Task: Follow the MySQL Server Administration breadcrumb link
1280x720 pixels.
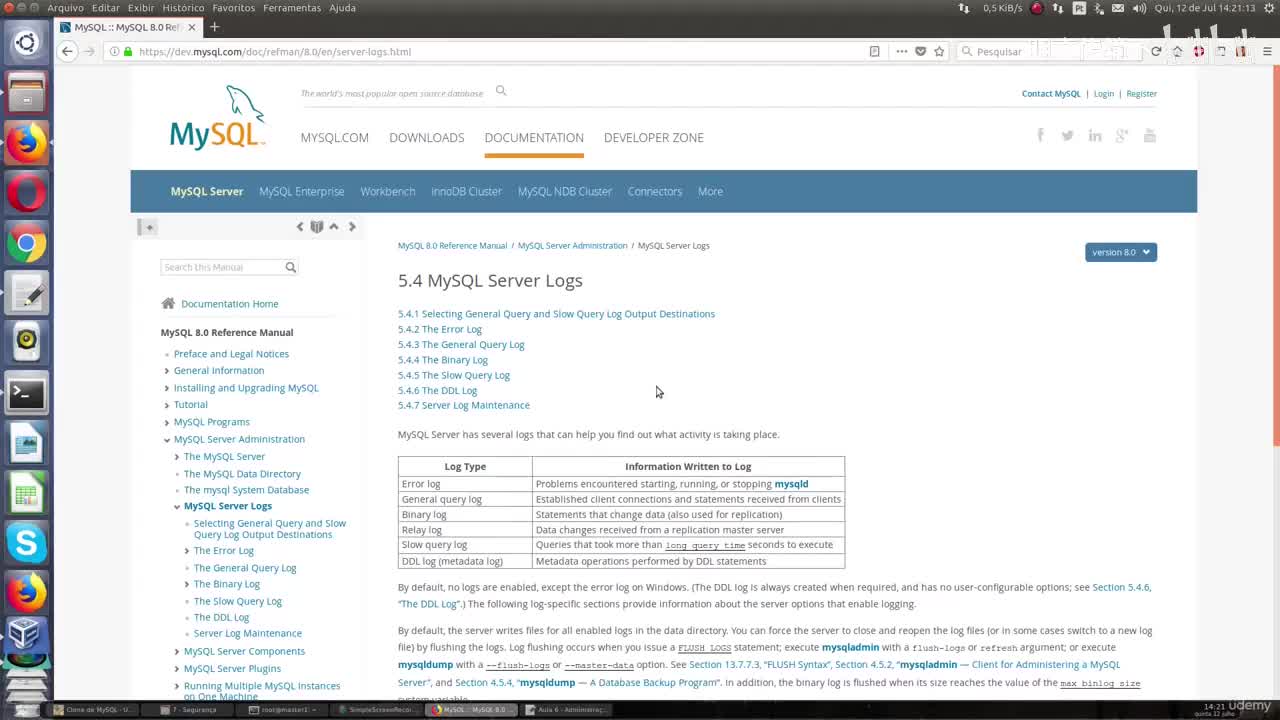Action: 573,245
